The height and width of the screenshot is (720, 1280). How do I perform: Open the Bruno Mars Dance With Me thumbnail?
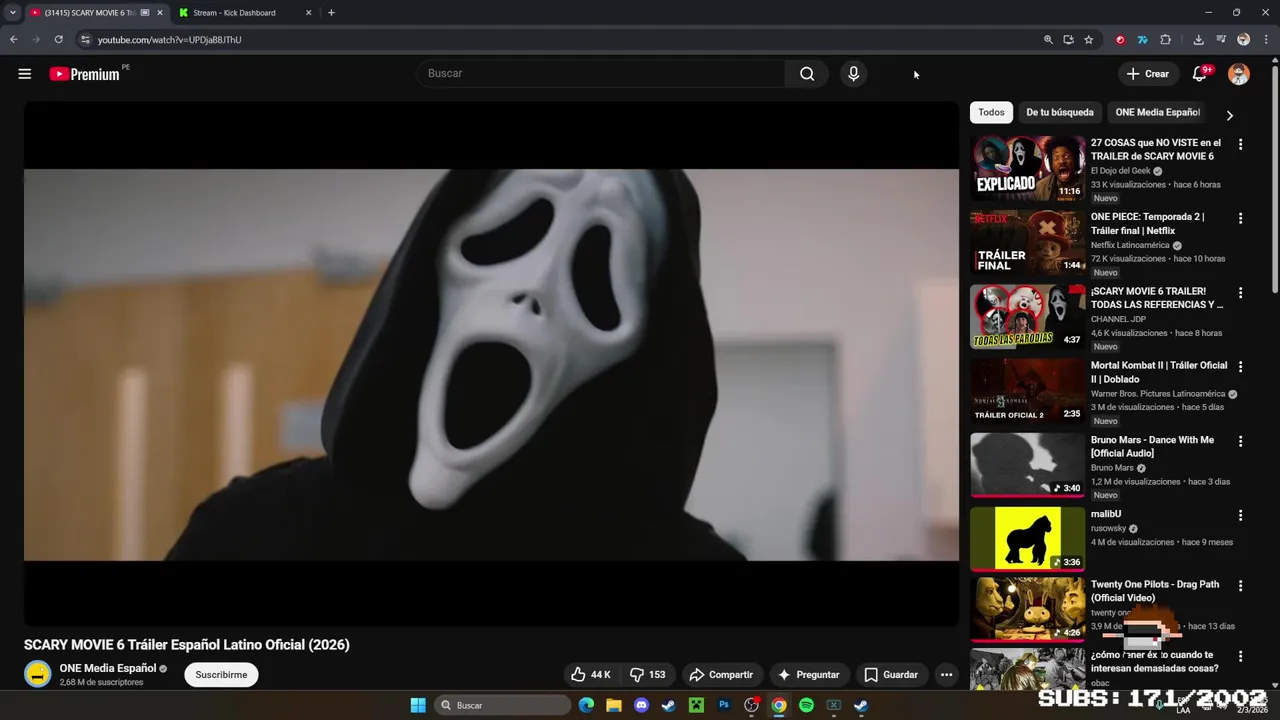click(x=1027, y=465)
